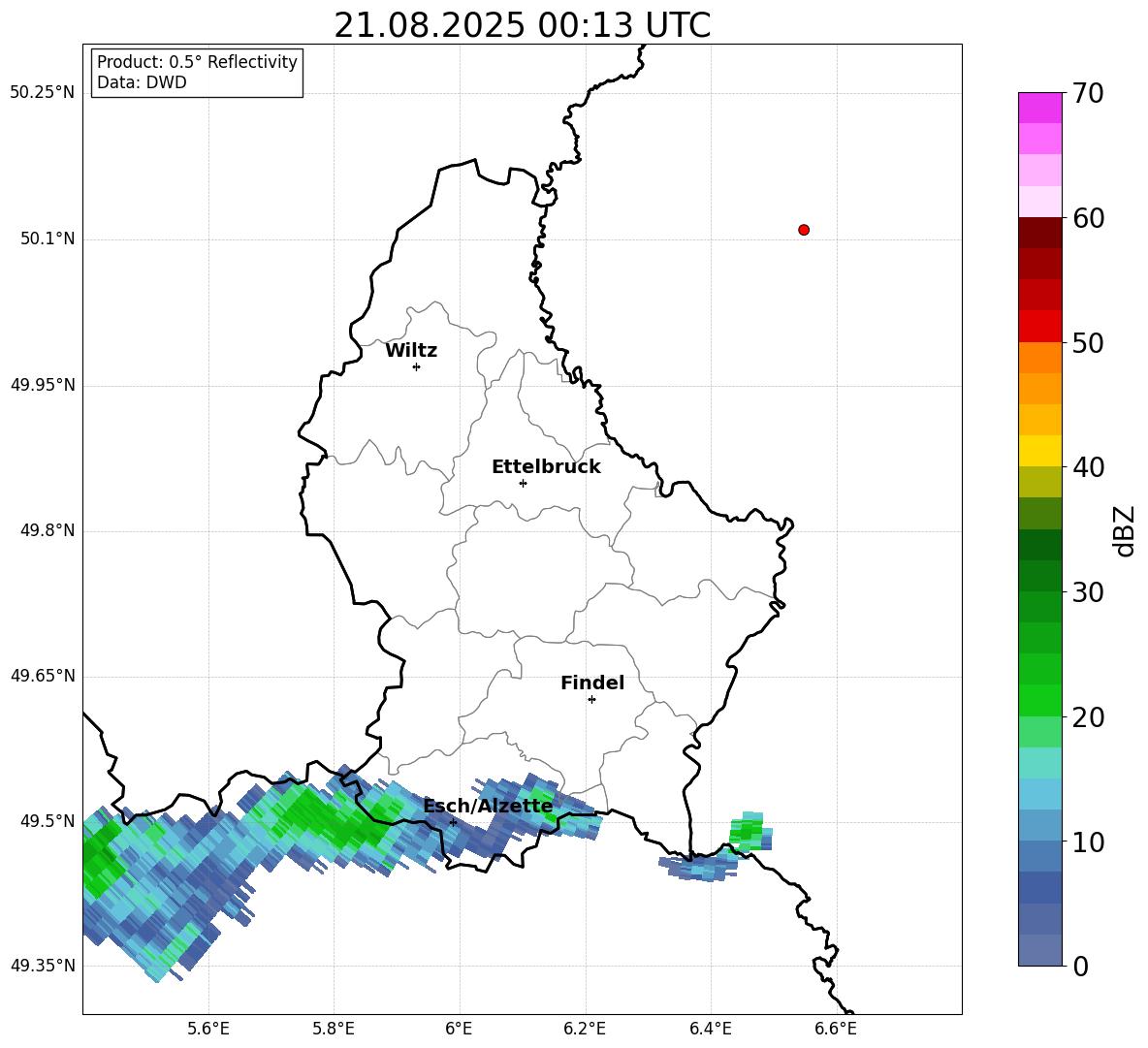Pick the orange swatch below 50 dBZ
The height and width of the screenshot is (1048, 1148).
(1039, 358)
